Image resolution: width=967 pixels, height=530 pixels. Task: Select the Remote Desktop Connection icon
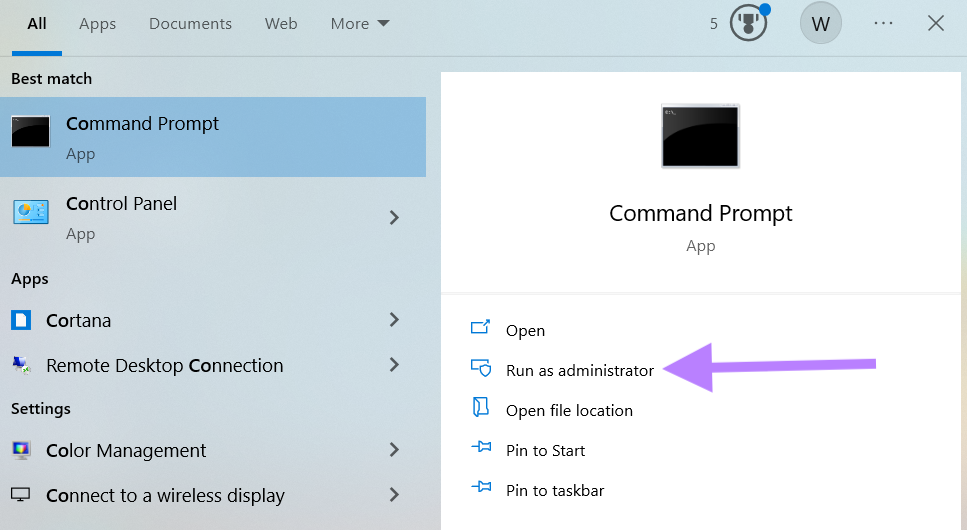pyautogui.click(x=21, y=365)
